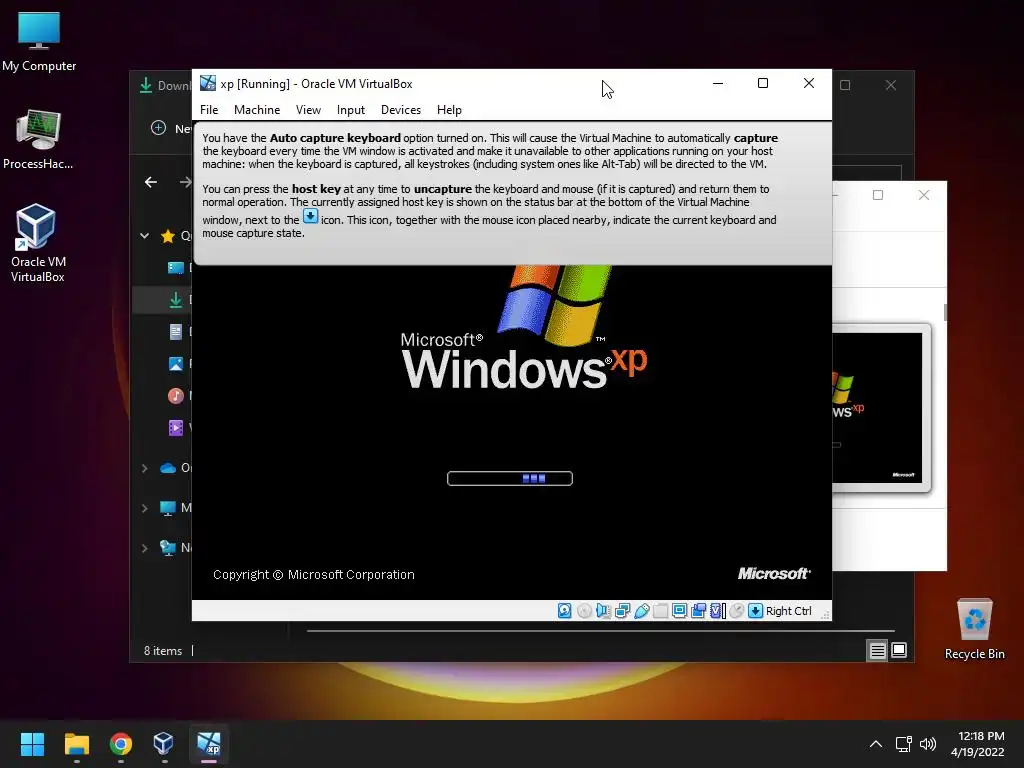Viewport: 1024px width, 768px height.
Task: Open the Machine menu
Action: [x=257, y=110]
